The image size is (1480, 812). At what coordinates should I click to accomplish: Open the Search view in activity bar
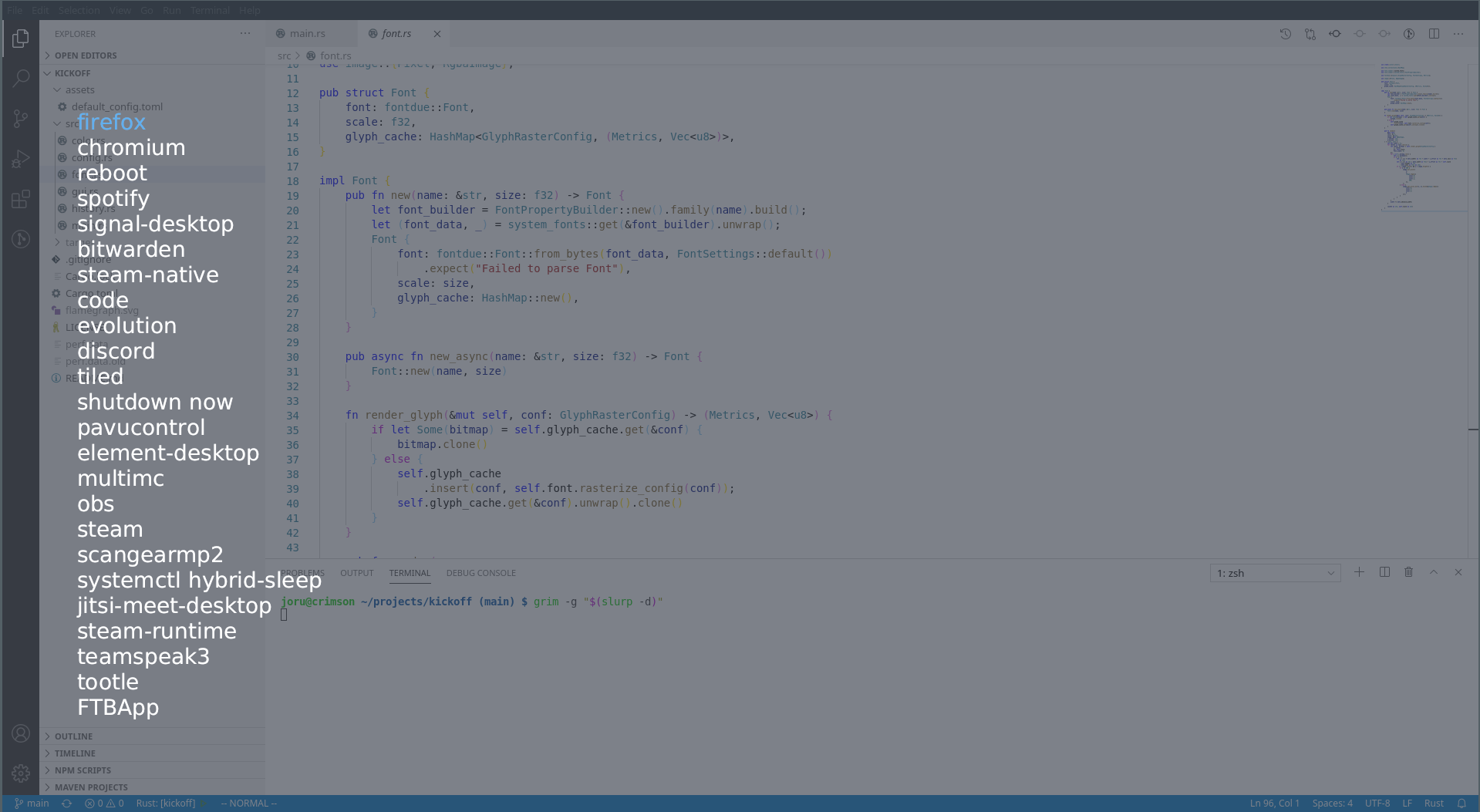21,78
